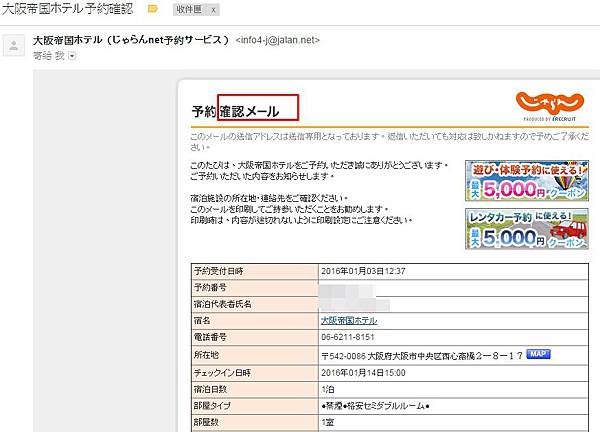This screenshot has width=600, height=432.
Task: Select the address 〒542-0086 大阪府大阪市中央区西心斎橋
Action: coord(422,356)
